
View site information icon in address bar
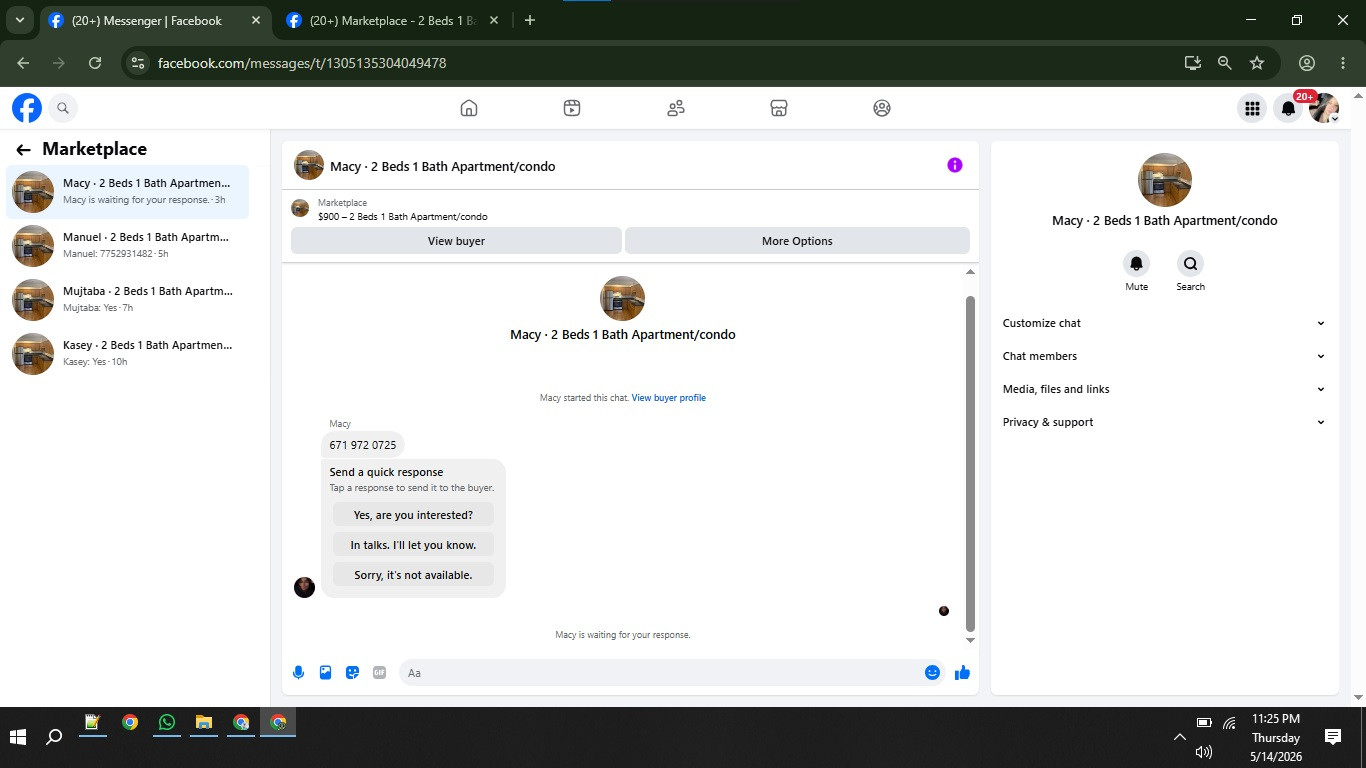coord(139,63)
